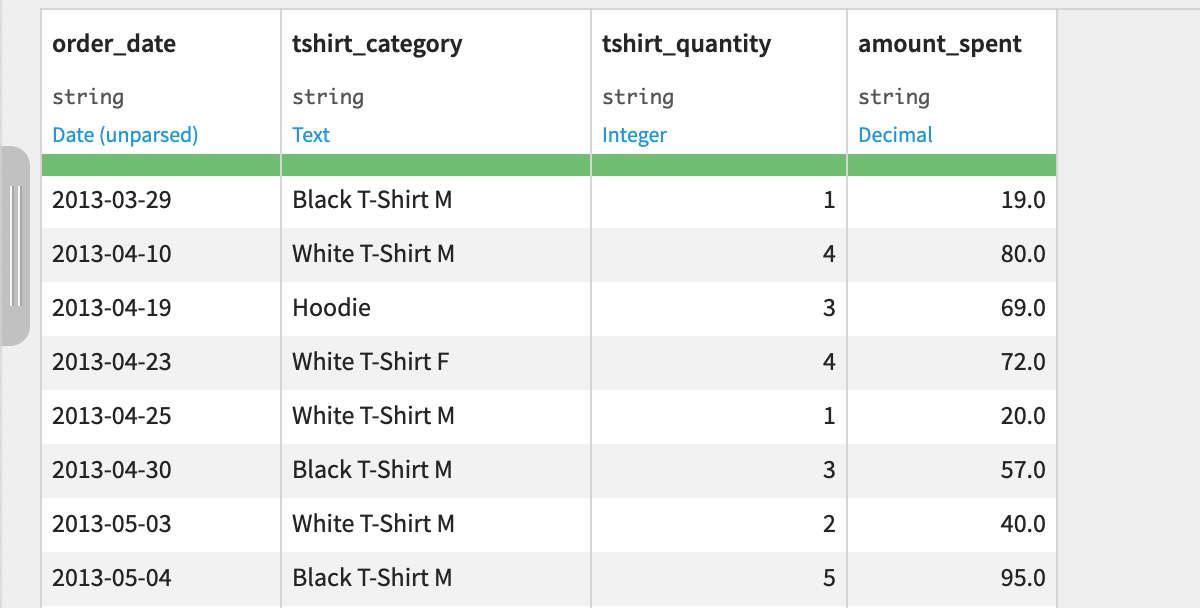Click the Integer meaning link
Screen dimensions: 1200x608
[x=634, y=135]
